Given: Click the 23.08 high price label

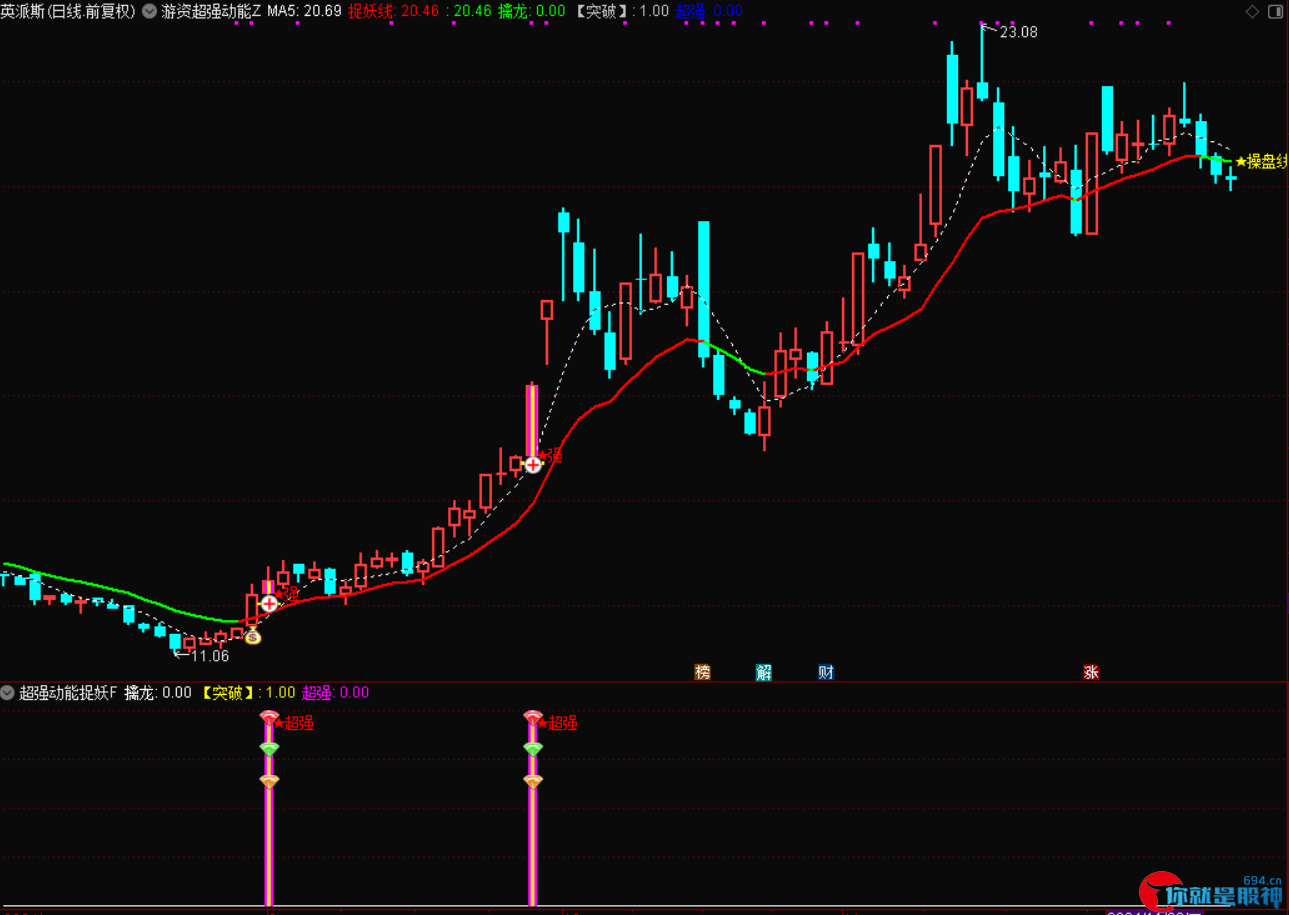Looking at the screenshot, I should click(1018, 32).
